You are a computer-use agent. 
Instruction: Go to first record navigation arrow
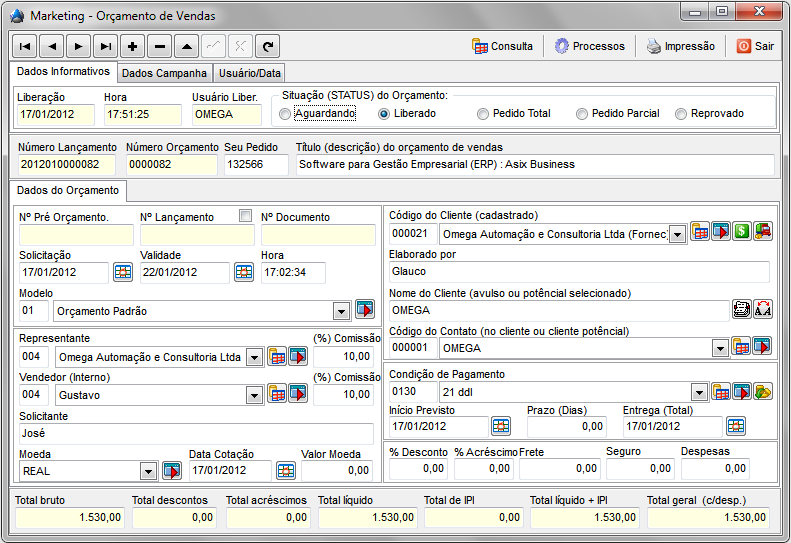point(25,46)
